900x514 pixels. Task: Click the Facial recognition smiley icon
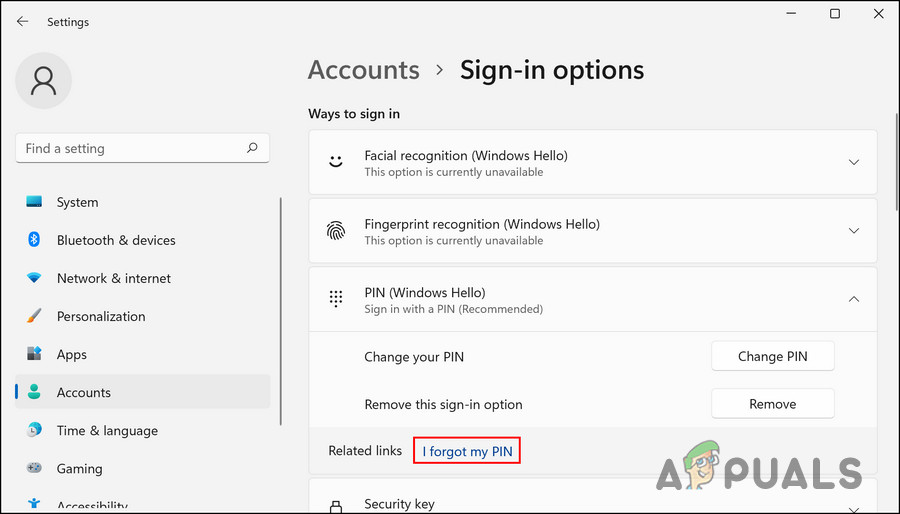[336, 162]
